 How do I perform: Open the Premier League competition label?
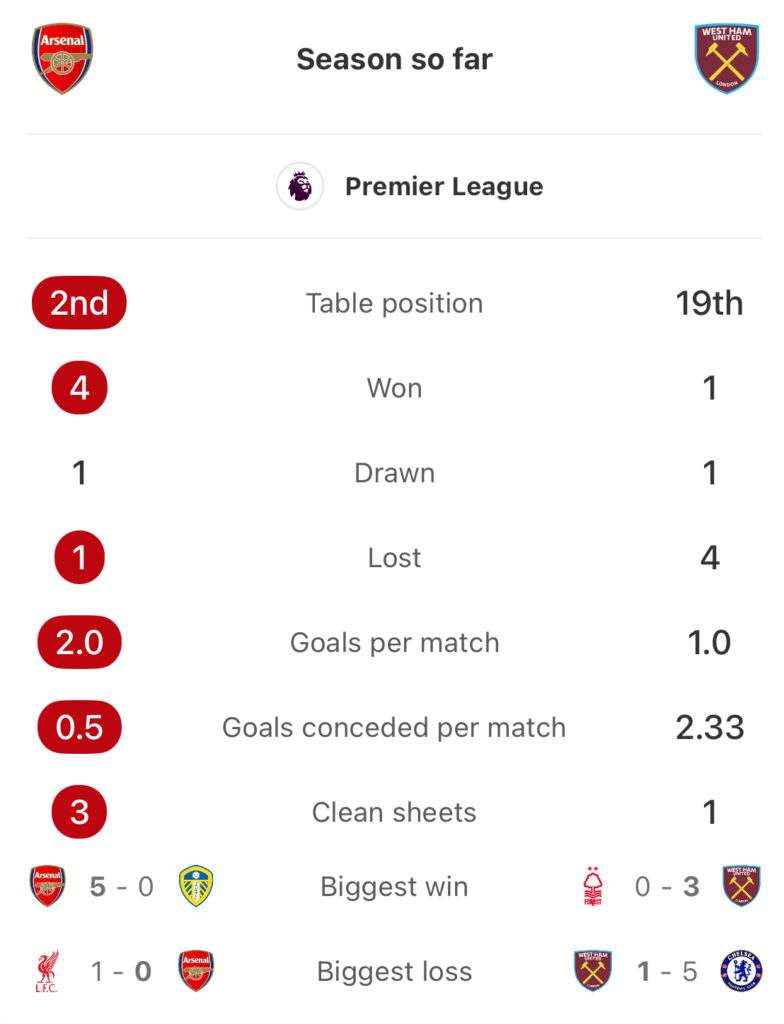coord(444,187)
